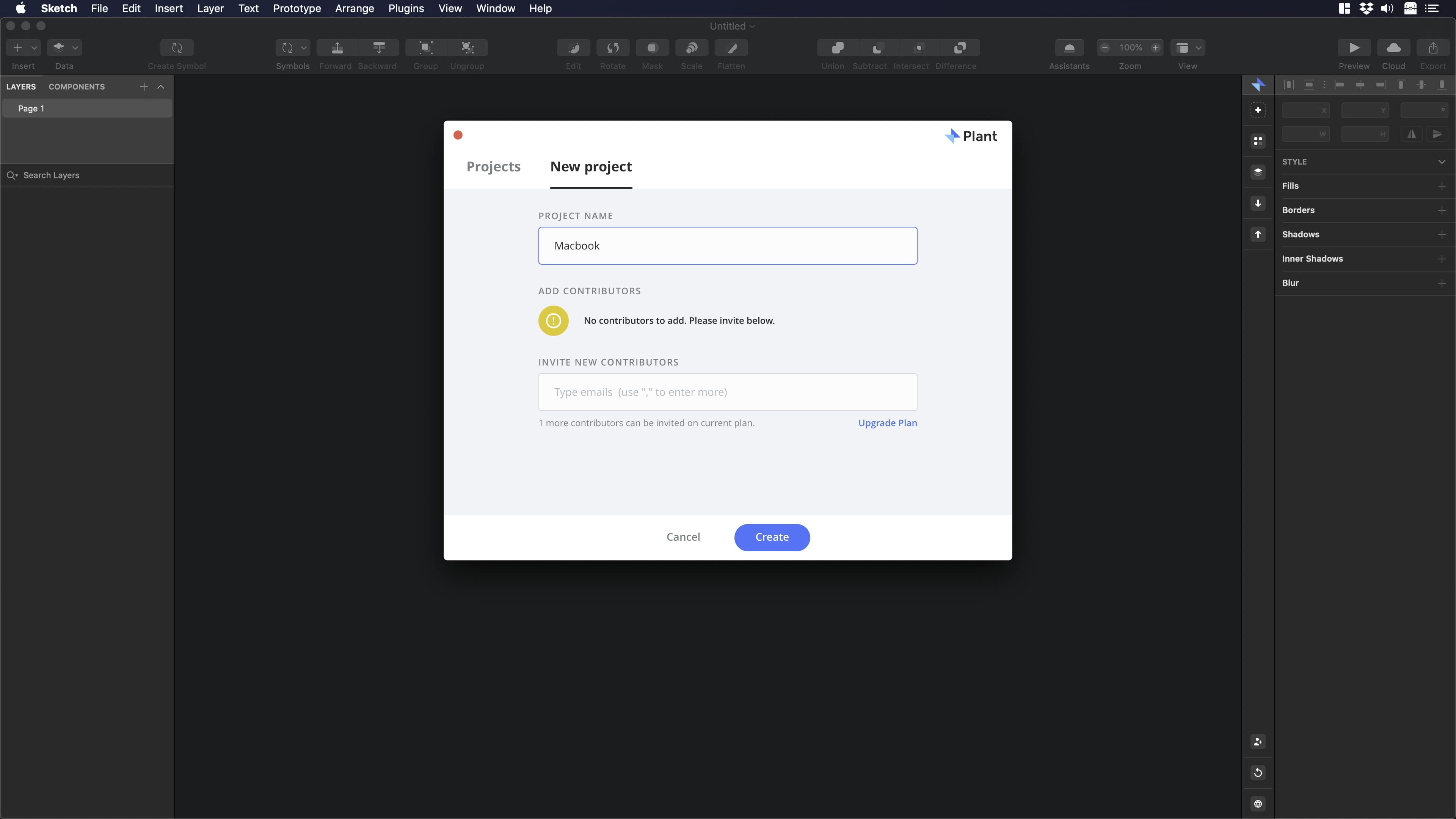Add a new Borders entry
Screen dimensions: 1456x819
[x=1441, y=210]
